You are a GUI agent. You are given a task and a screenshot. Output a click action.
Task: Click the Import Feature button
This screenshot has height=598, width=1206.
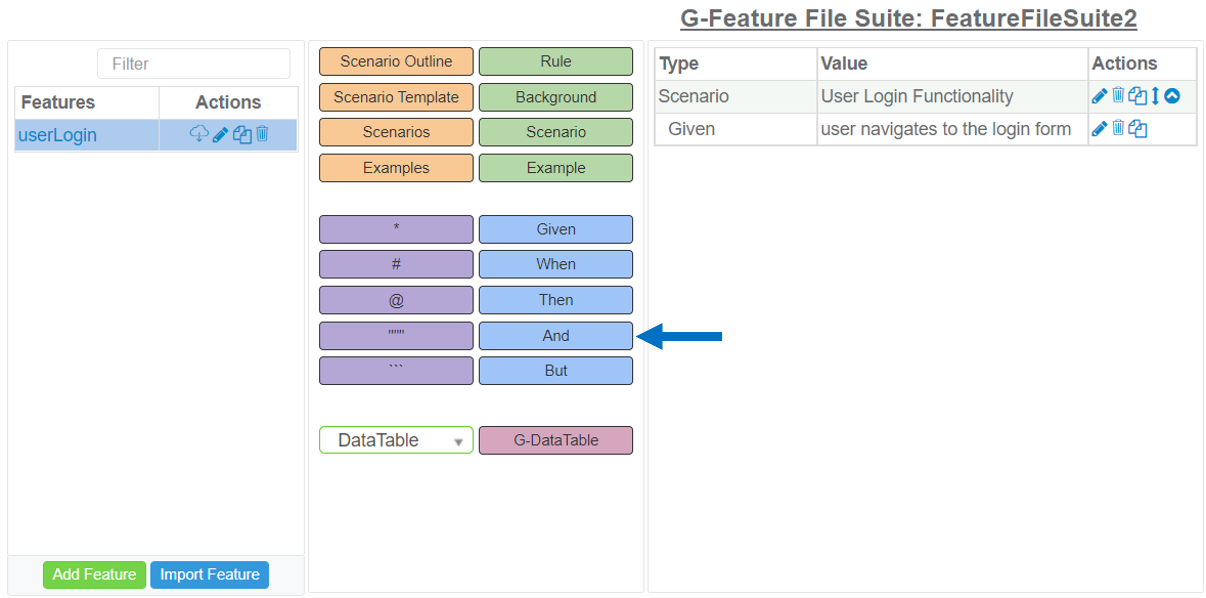click(210, 575)
